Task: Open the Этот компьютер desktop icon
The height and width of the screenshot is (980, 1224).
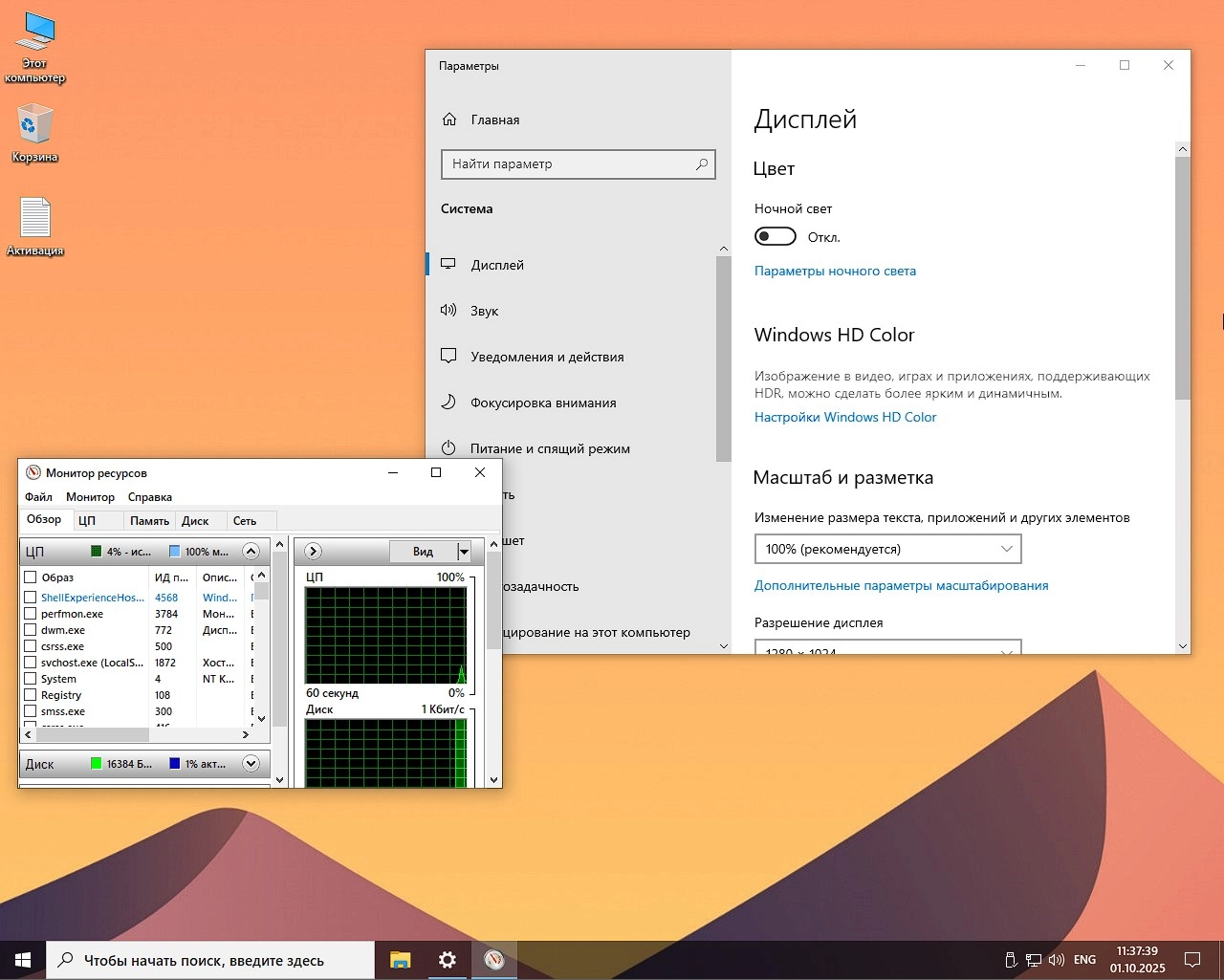Action: point(35,48)
